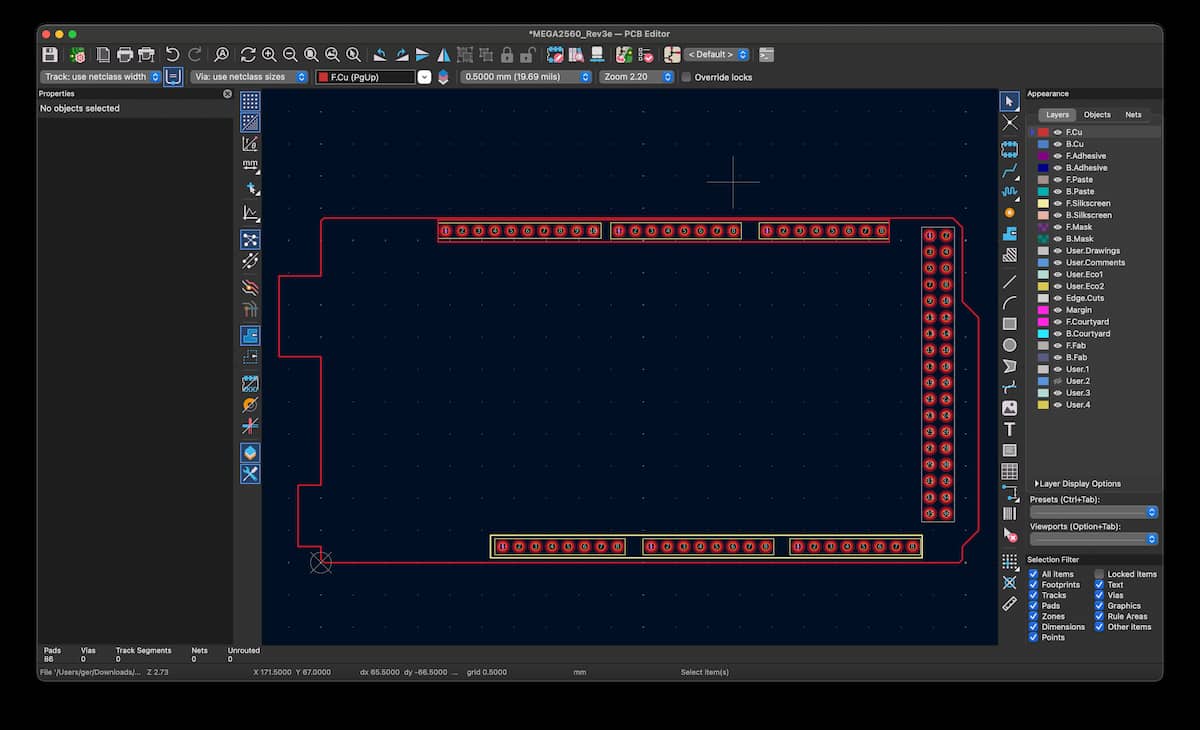
Task: Click the Margin layer magenta swatch
Action: point(1043,310)
